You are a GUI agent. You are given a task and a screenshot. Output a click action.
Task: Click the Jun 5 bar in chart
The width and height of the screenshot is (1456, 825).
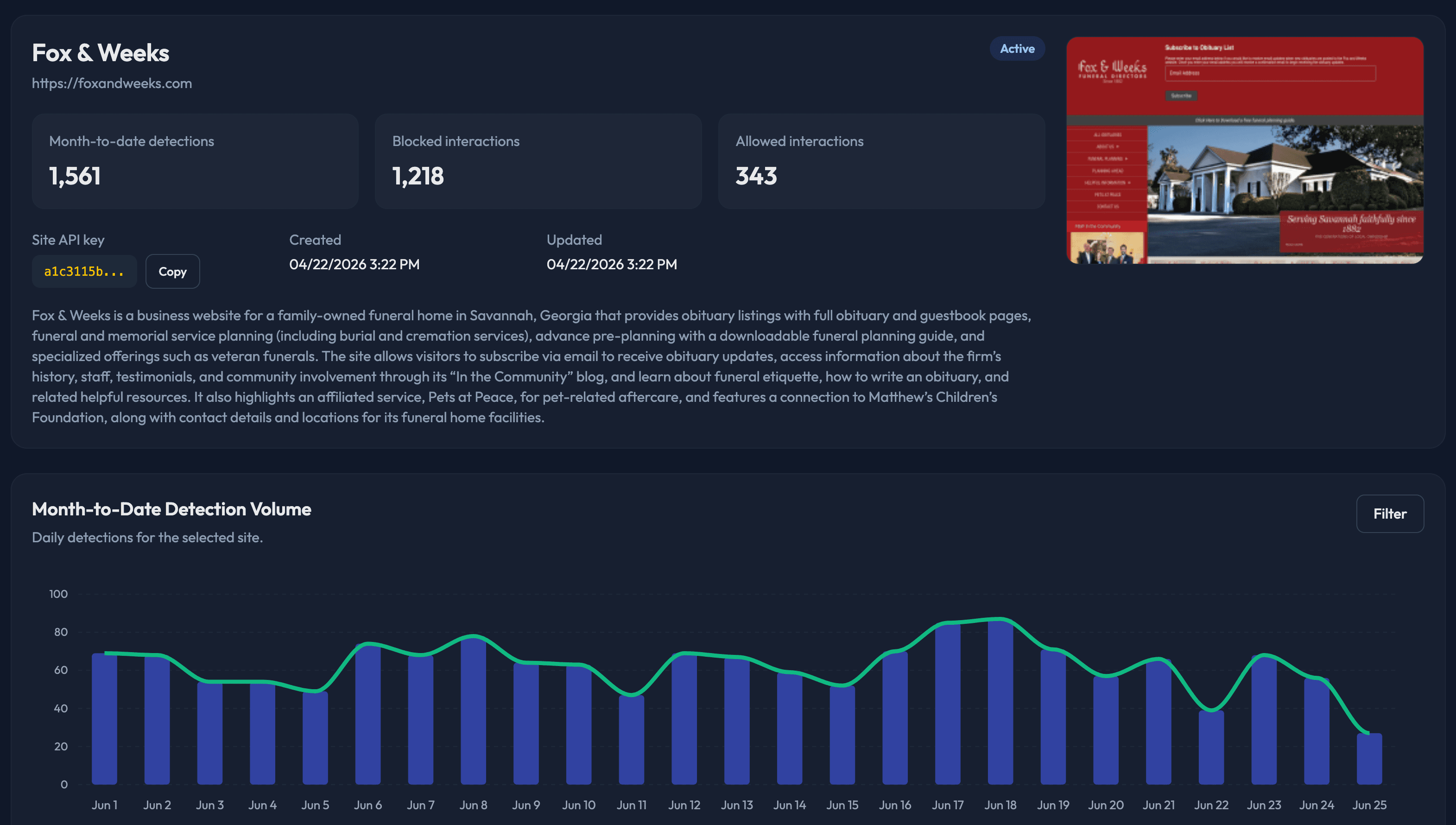tap(315, 738)
